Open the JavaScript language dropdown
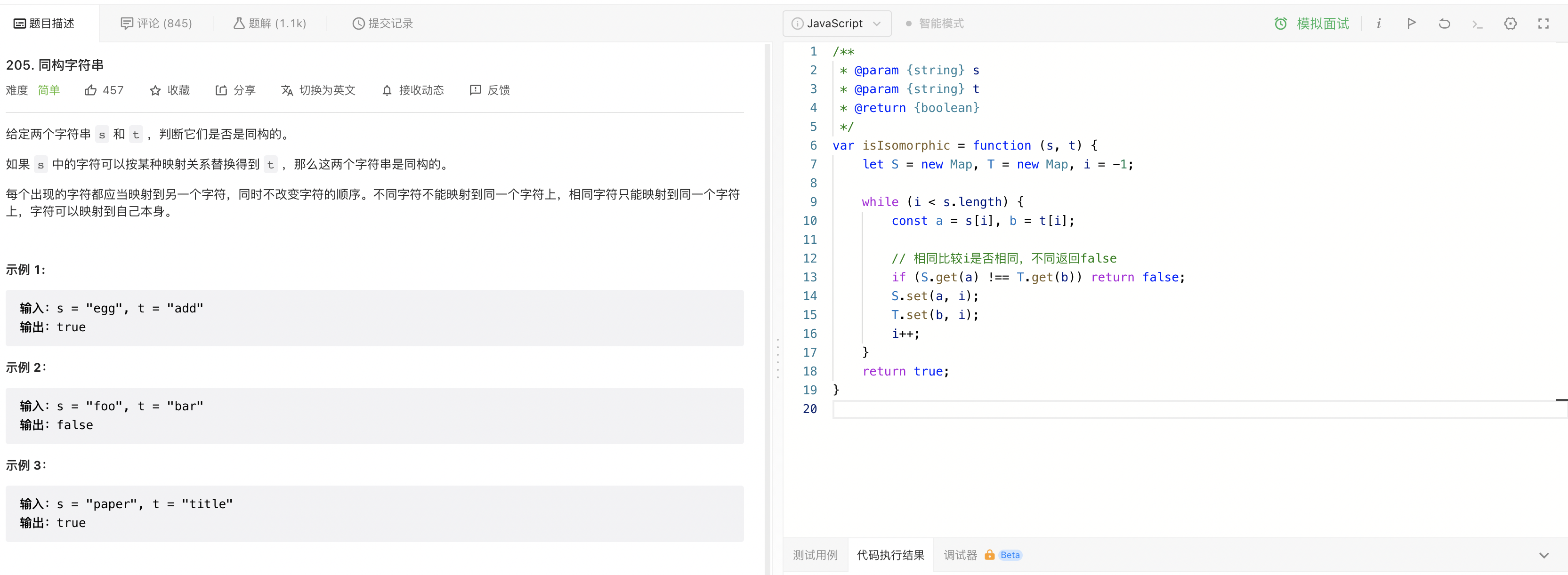Image resolution: width=1568 pixels, height=575 pixels. pyautogui.click(x=837, y=24)
